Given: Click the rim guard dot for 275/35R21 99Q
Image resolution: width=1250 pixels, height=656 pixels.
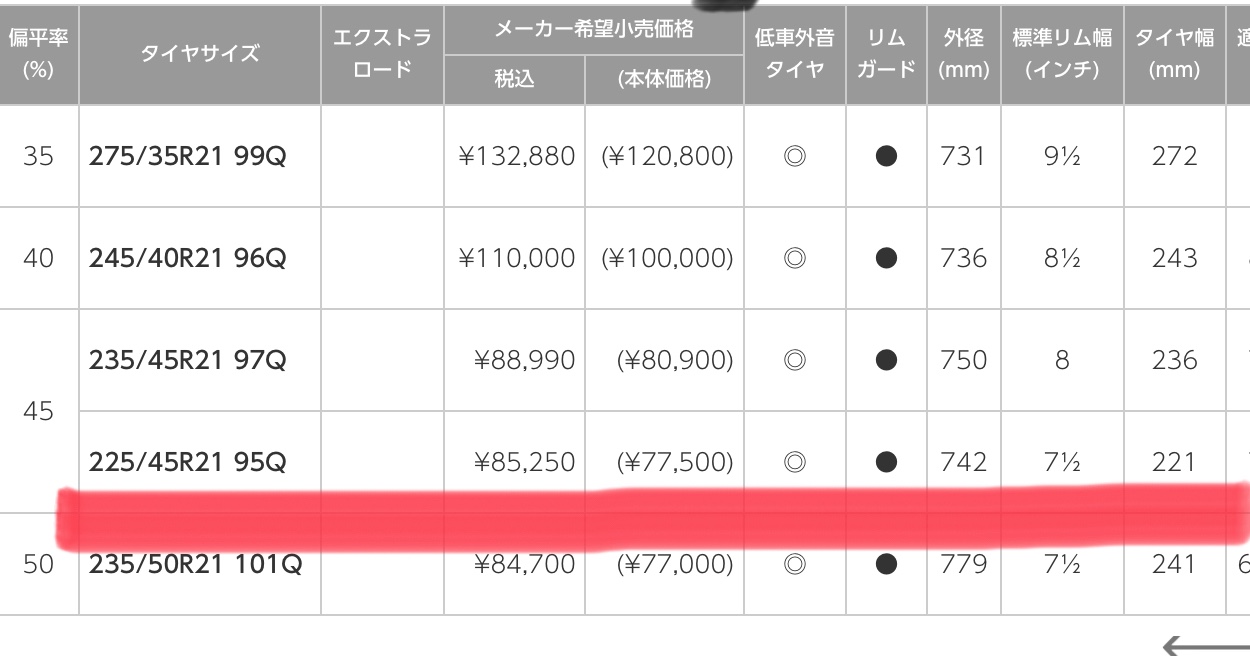Looking at the screenshot, I should point(885,156).
